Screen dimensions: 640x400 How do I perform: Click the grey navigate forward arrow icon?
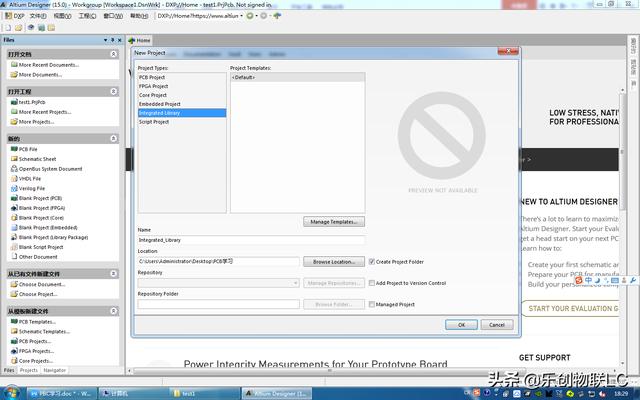(x=264, y=16)
